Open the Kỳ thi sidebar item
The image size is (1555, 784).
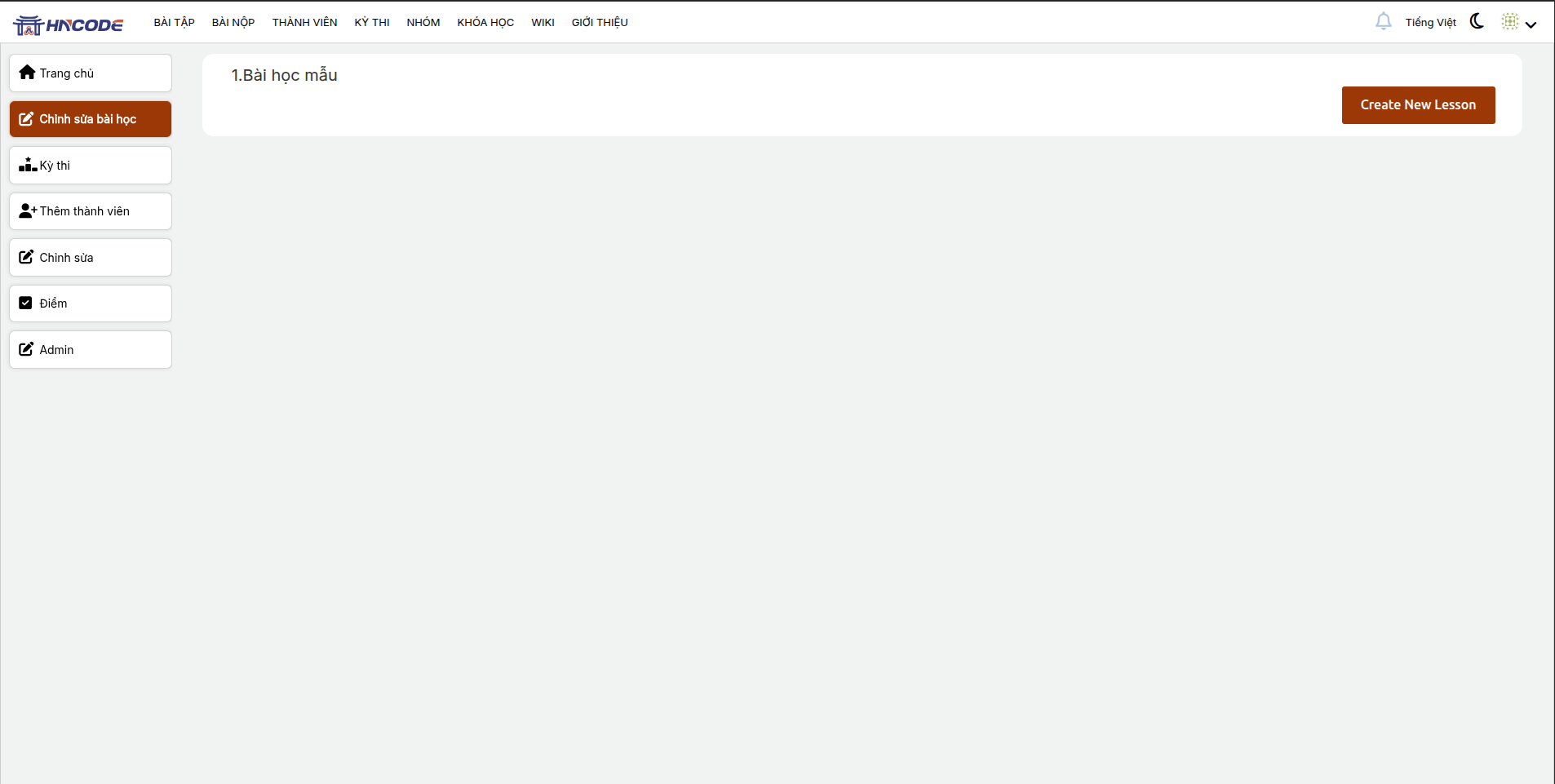point(91,166)
